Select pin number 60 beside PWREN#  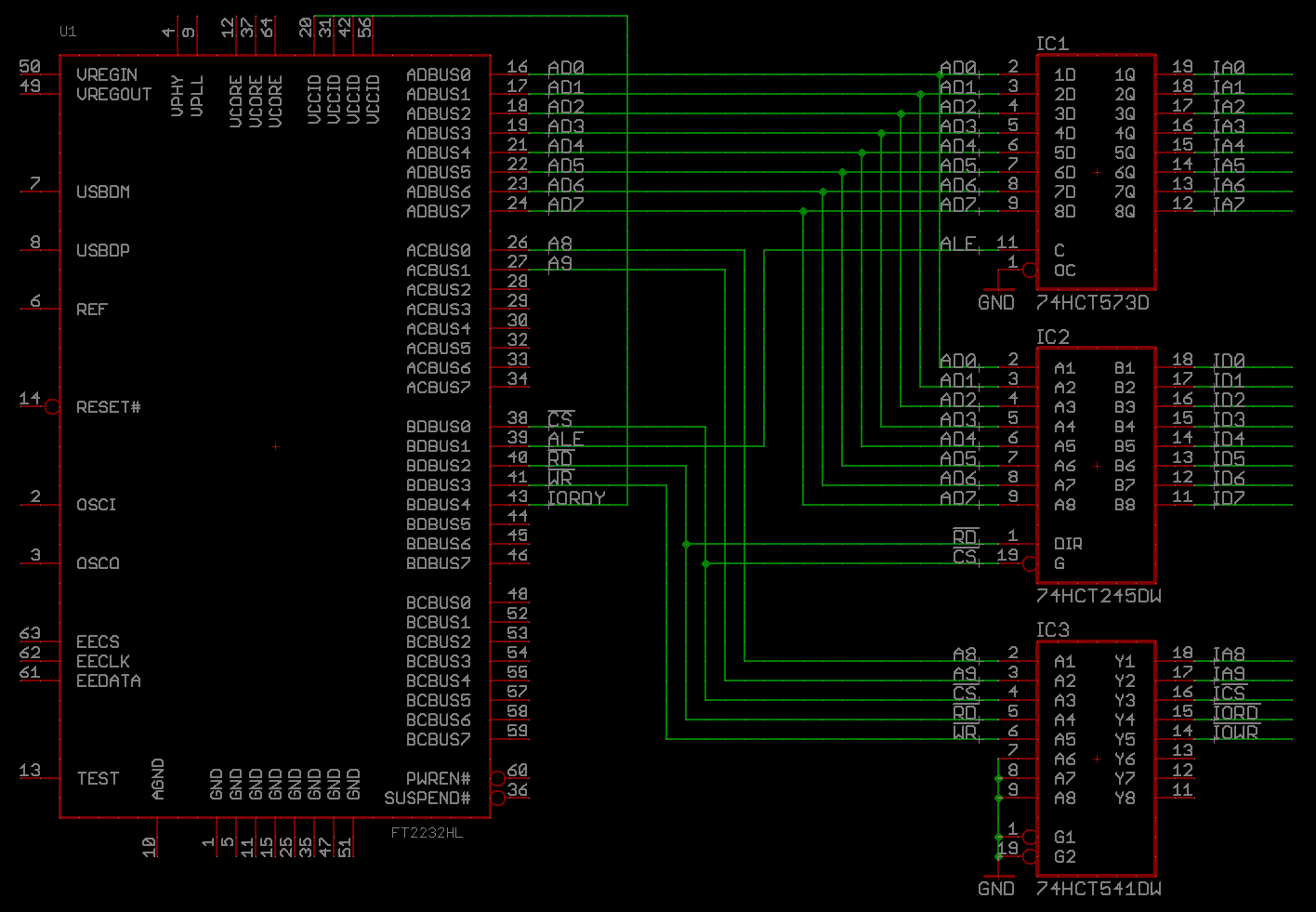tap(518, 770)
